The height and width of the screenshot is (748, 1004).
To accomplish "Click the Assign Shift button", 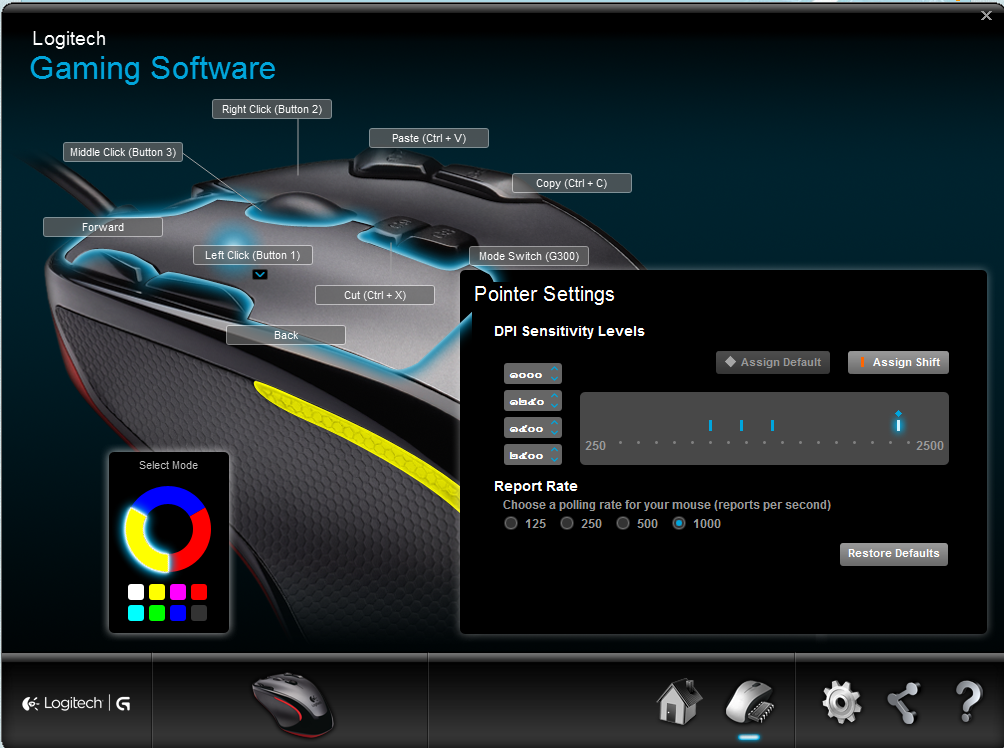I will [898, 362].
